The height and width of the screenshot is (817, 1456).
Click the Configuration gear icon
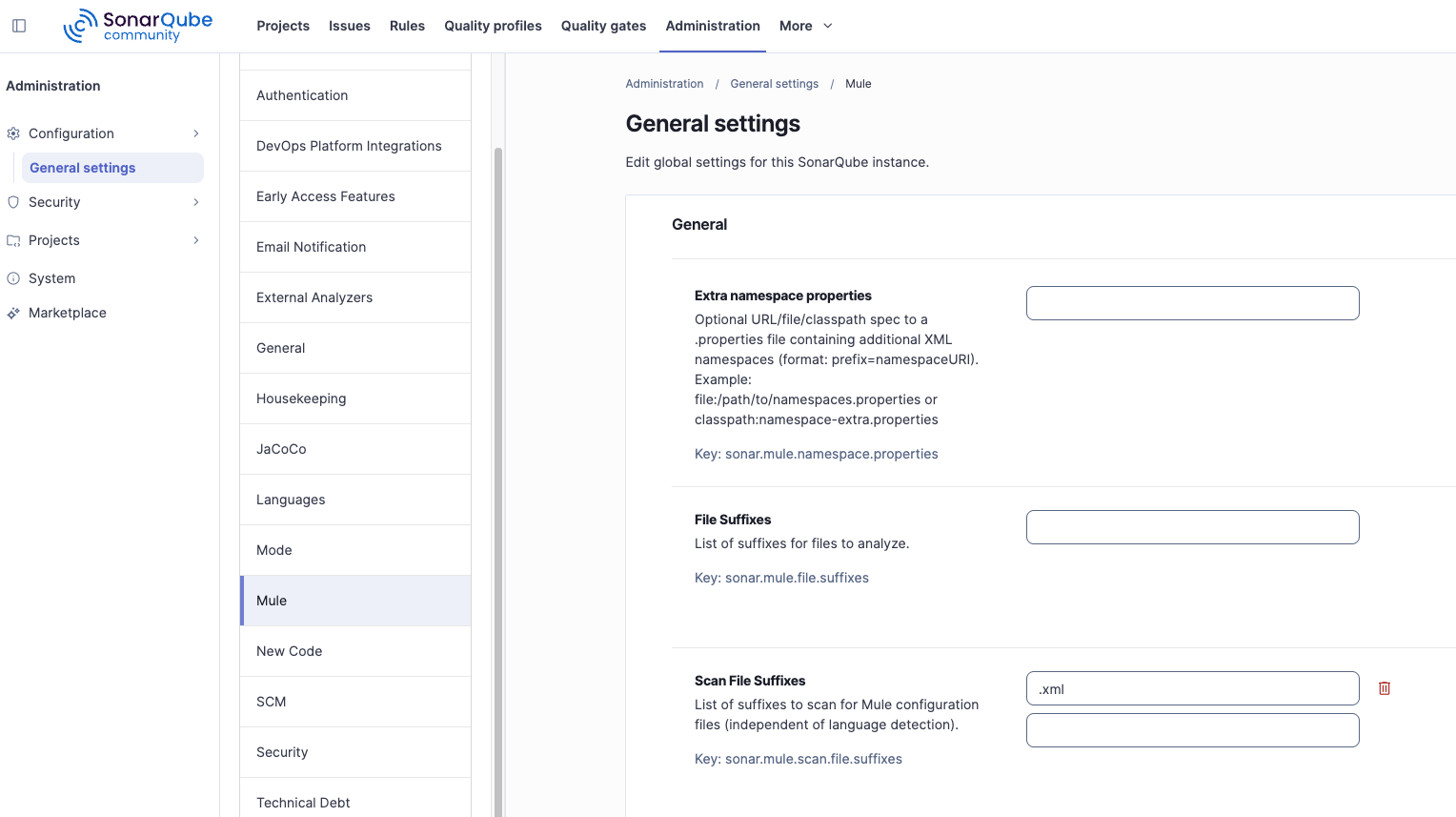(x=13, y=133)
